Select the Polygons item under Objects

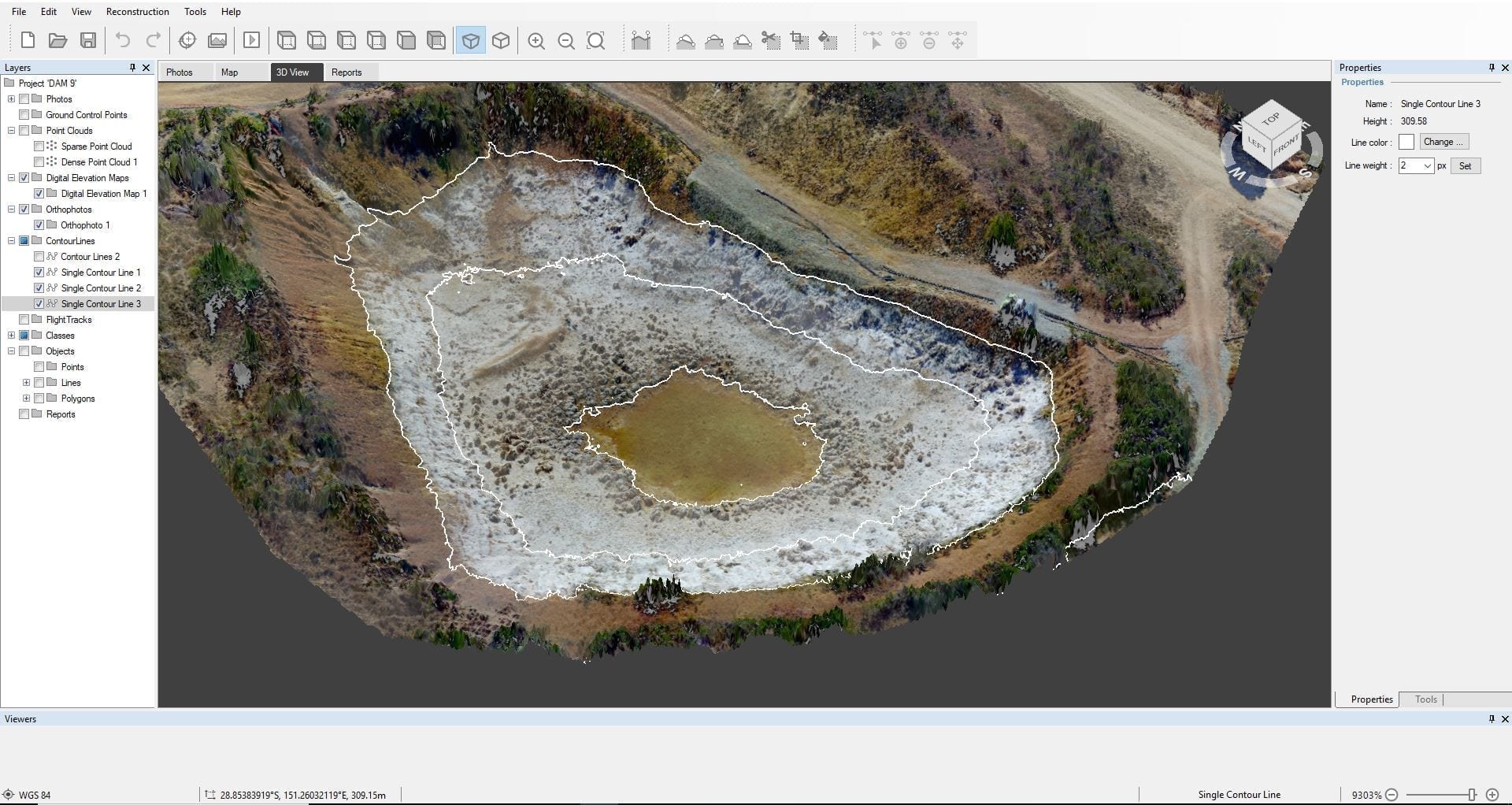click(x=77, y=399)
